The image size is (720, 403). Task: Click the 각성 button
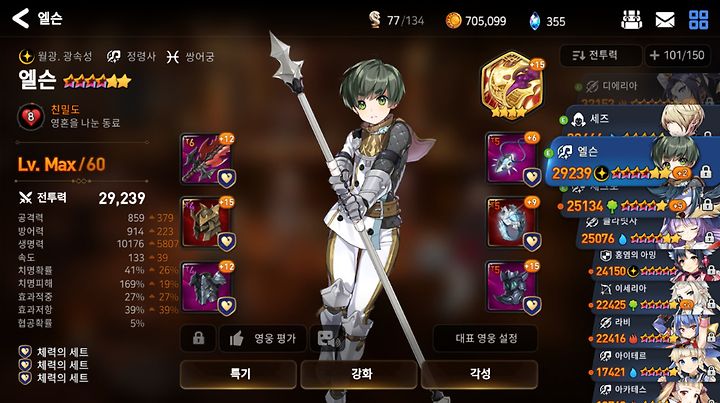(x=479, y=374)
